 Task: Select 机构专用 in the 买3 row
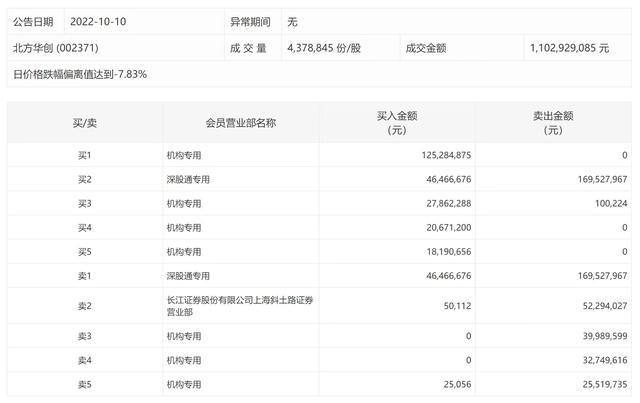[184, 203]
